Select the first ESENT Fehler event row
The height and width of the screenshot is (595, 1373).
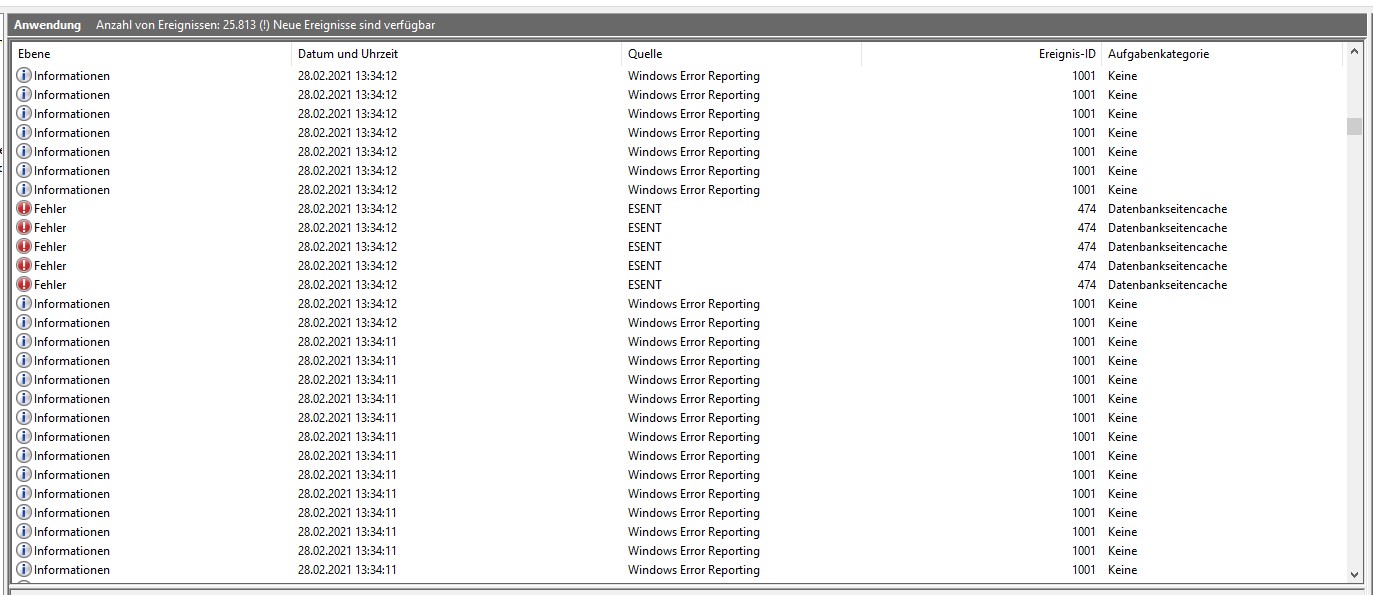400,208
